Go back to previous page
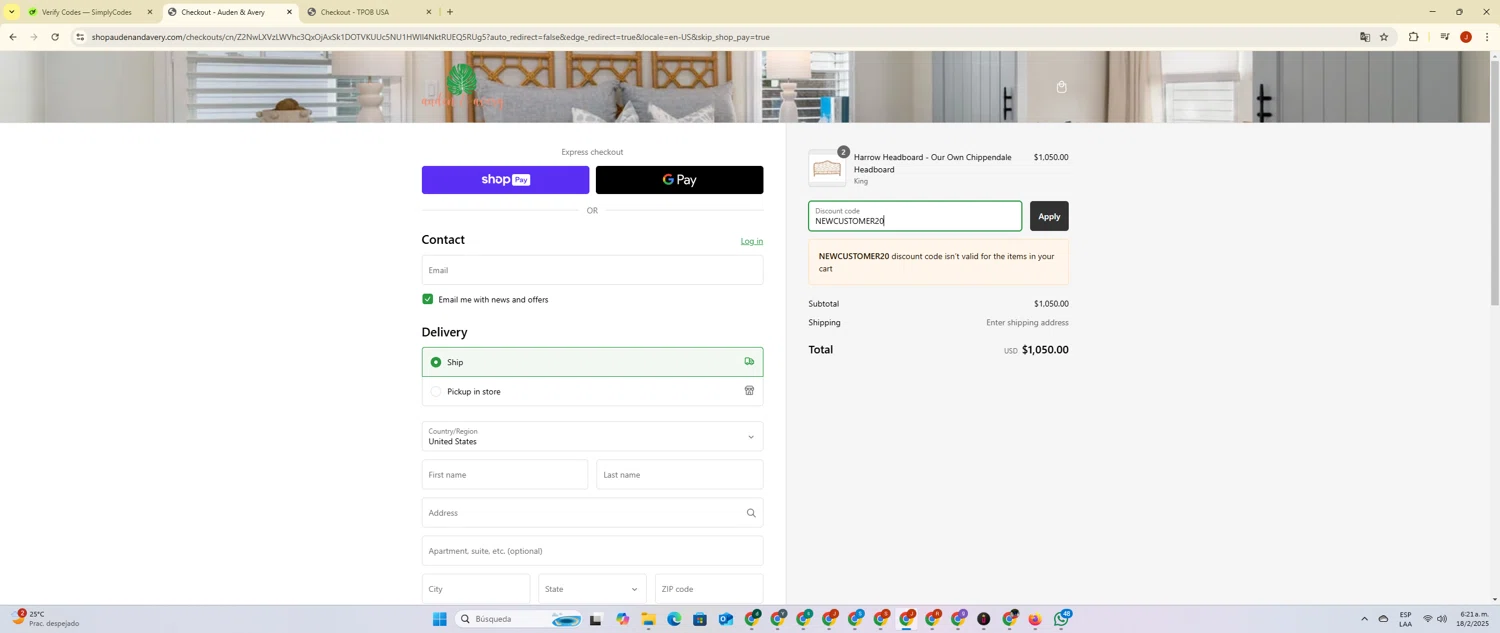Screen dimensions: 1500x633 coord(12,37)
